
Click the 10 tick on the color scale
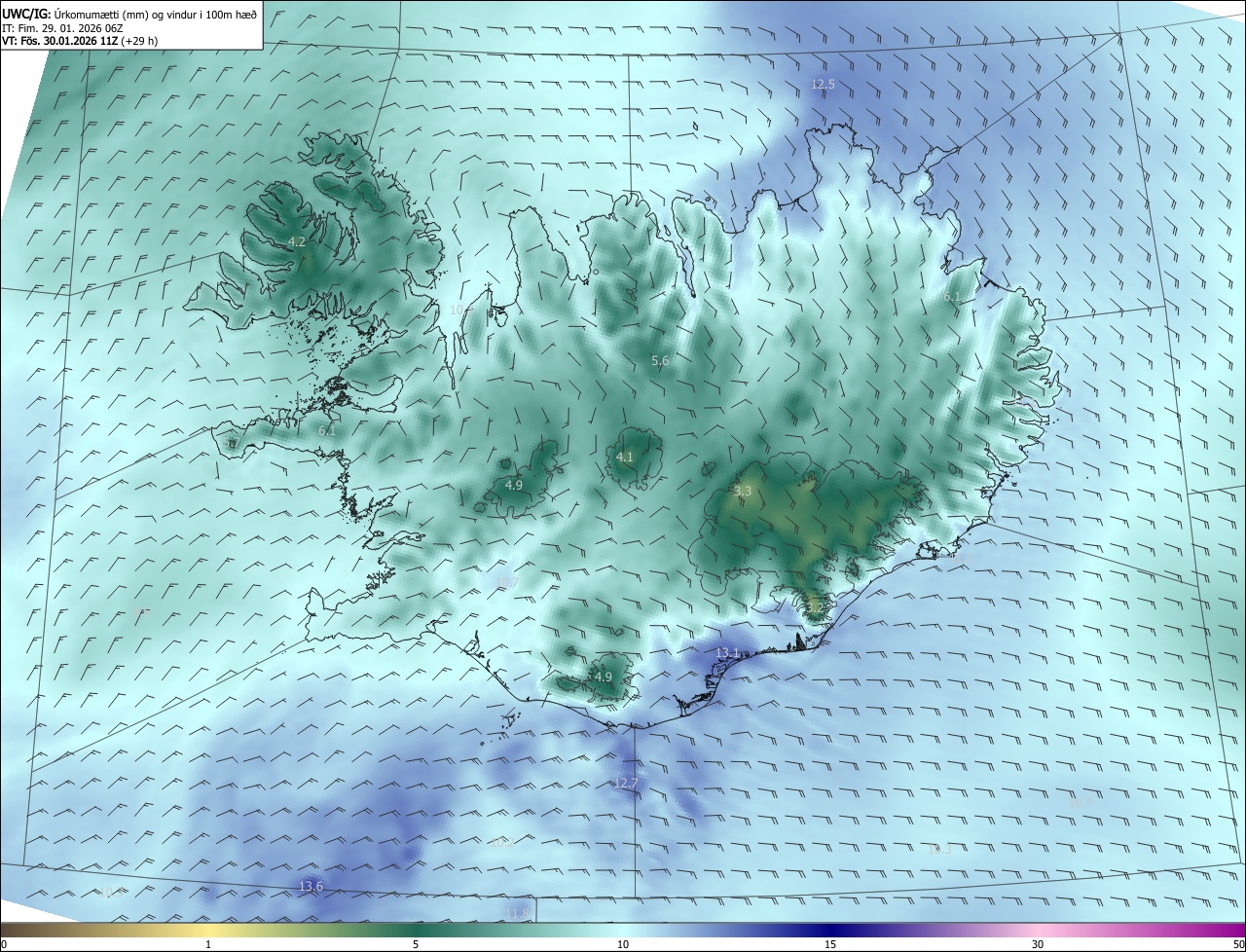pyautogui.click(x=623, y=944)
